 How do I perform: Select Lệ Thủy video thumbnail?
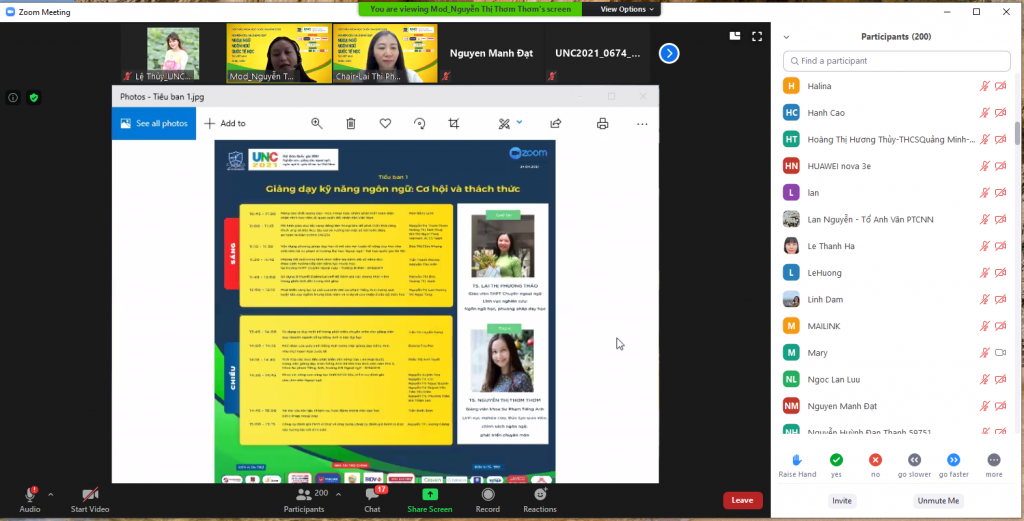[173, 54]
